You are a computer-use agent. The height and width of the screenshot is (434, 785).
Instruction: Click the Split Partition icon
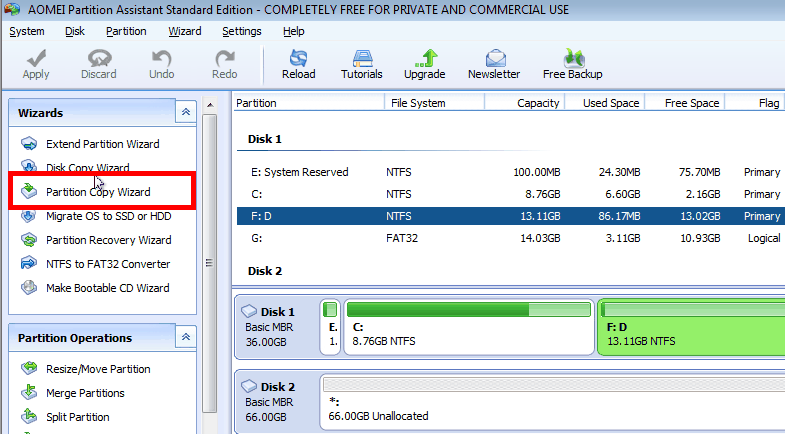point(29,416)
